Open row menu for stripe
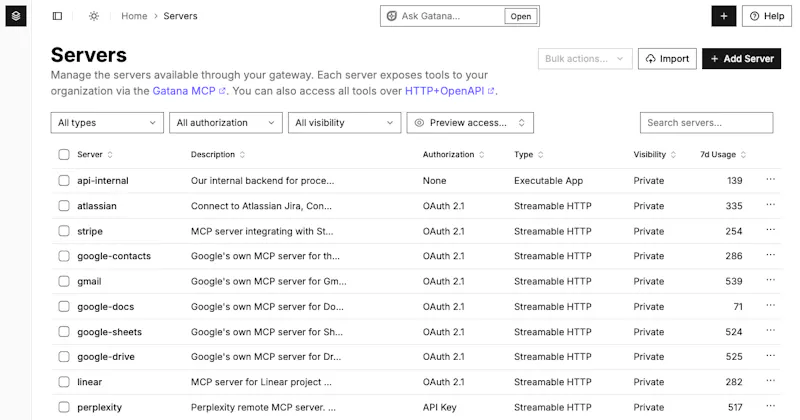 coord(770,230)
